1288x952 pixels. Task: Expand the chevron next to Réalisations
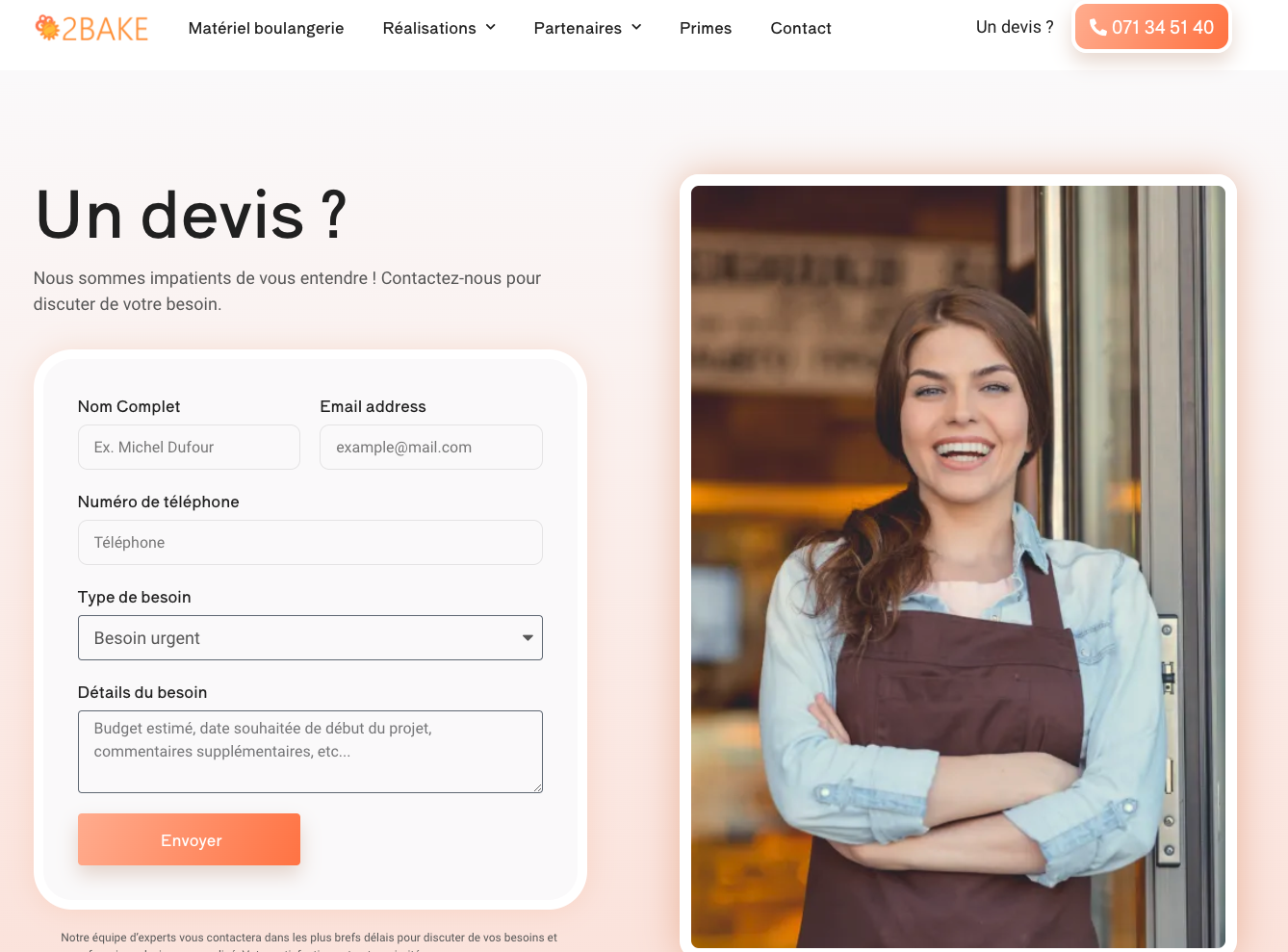click(x=490, y=28)
